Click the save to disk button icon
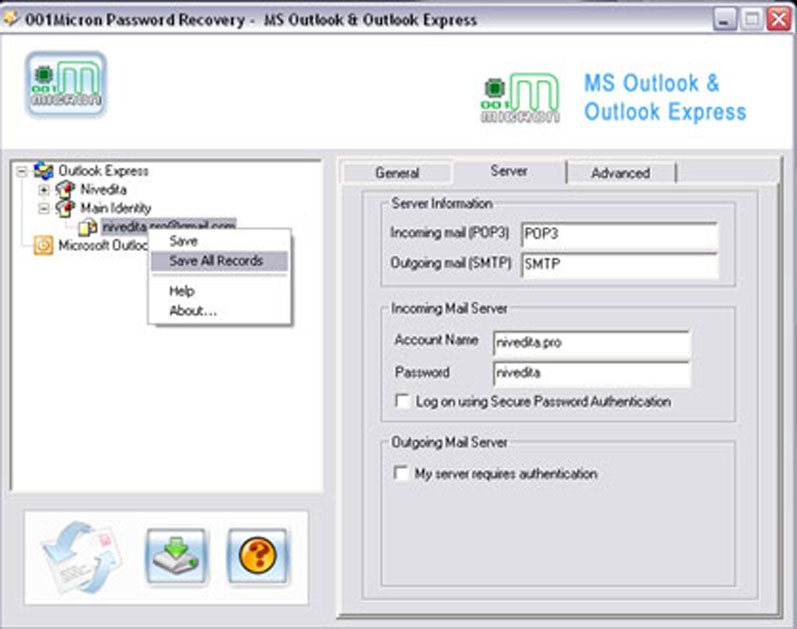This screenshot has height=629, width=797. tap(176, 556)
